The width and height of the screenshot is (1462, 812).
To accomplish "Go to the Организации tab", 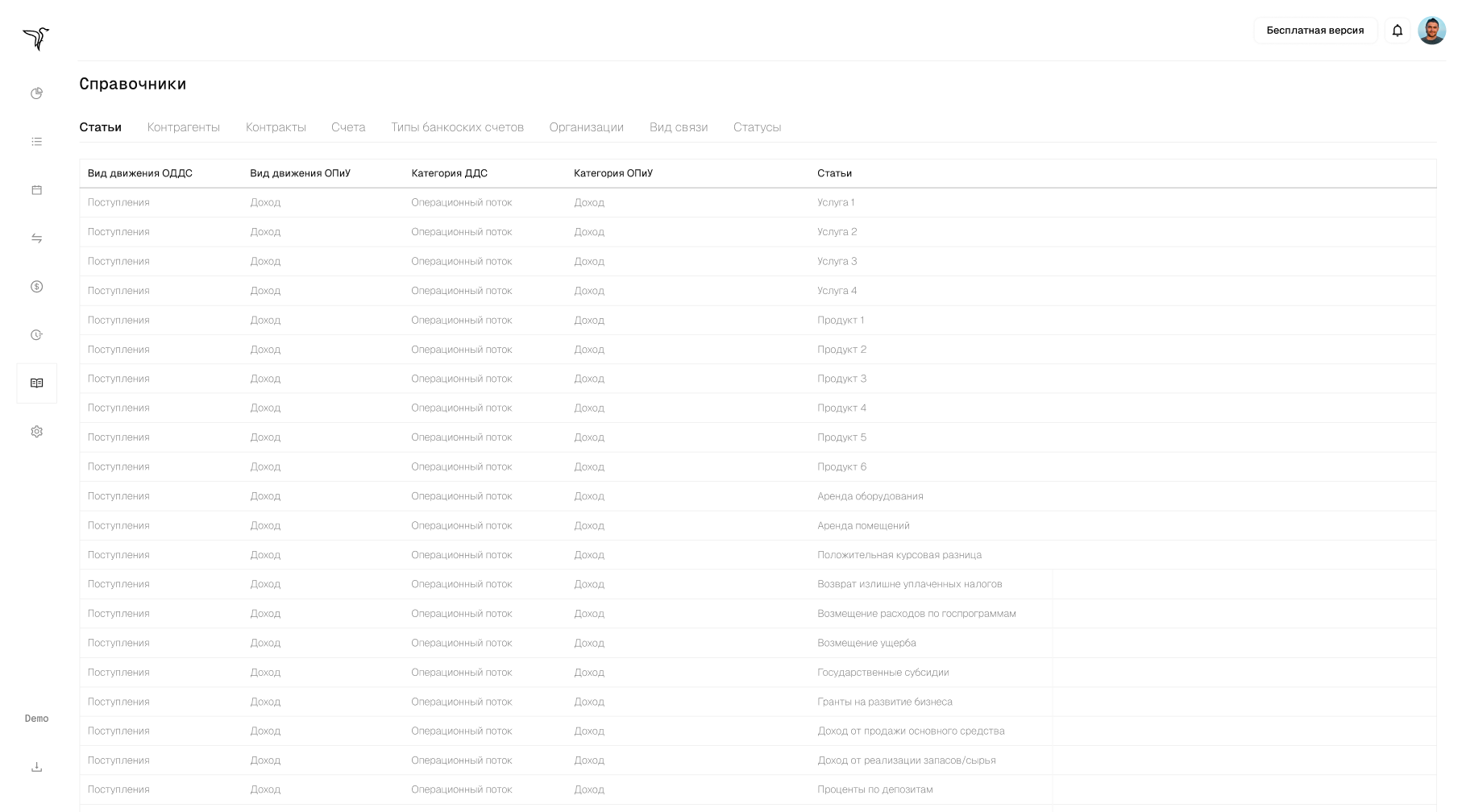I will (x=586, y=127).
